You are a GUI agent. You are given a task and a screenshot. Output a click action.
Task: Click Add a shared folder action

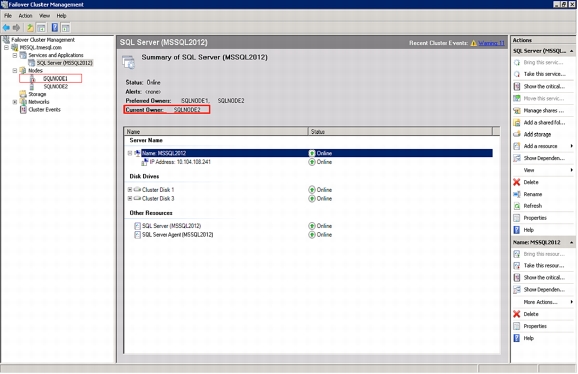544,122
